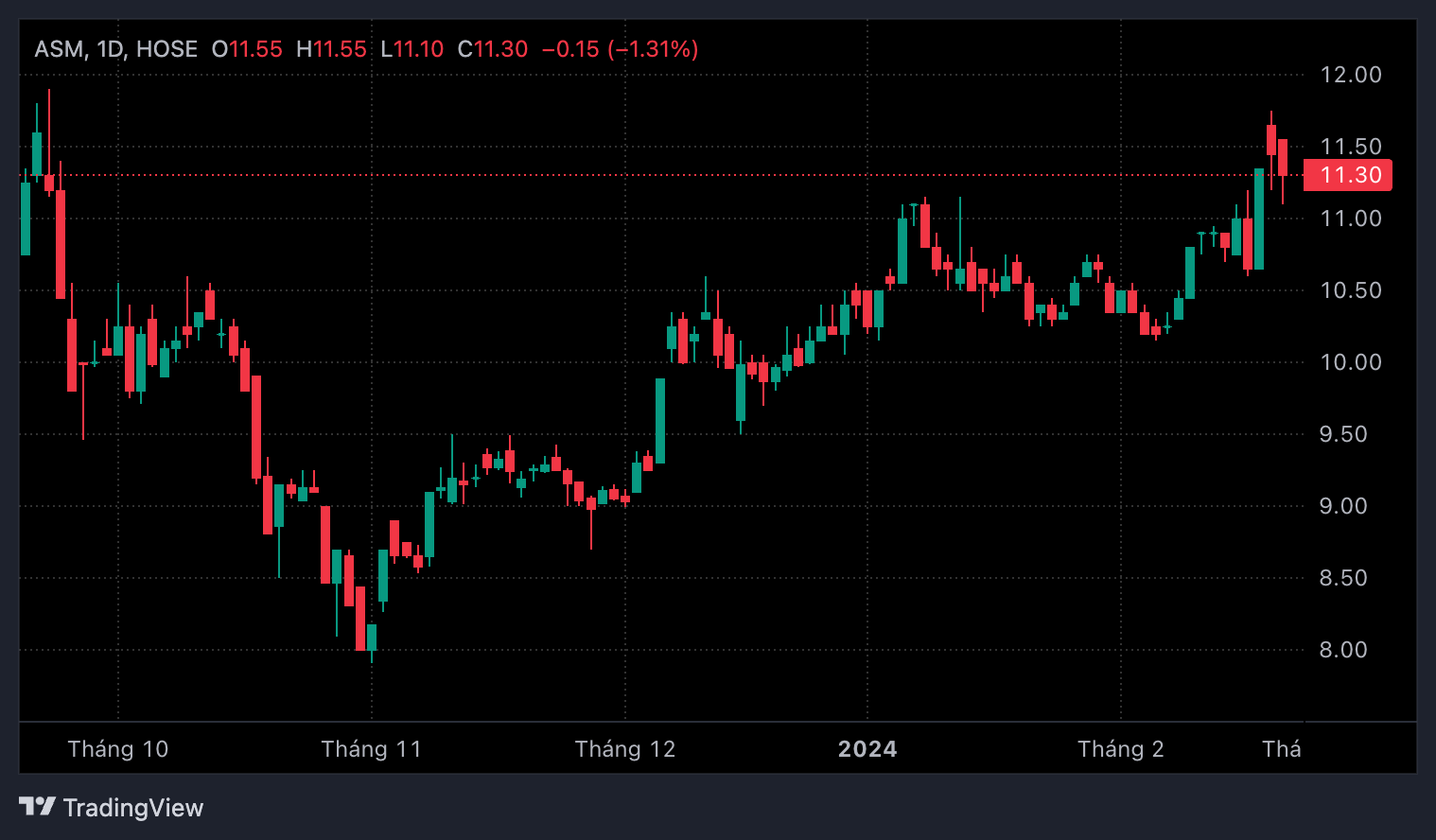Click the red 11.30 current price label

(x=1348, y=175)
